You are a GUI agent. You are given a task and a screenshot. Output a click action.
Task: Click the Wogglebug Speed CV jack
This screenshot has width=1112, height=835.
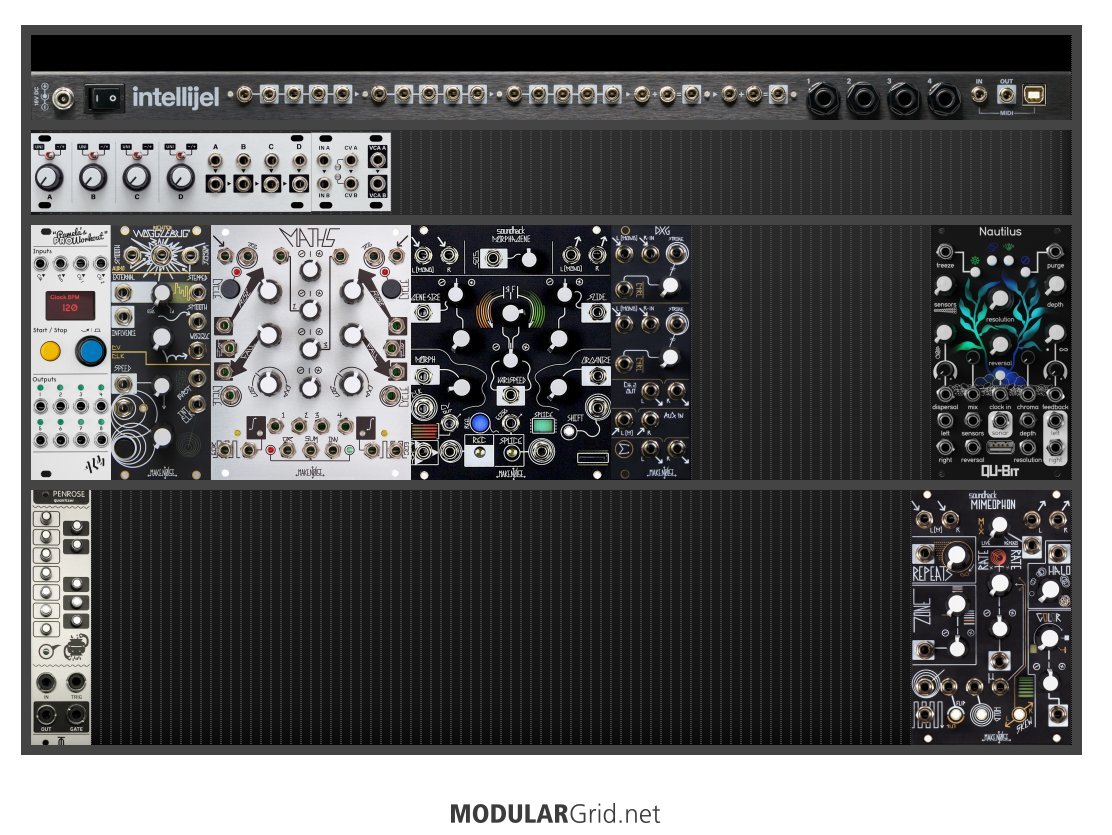pos(124,384)
